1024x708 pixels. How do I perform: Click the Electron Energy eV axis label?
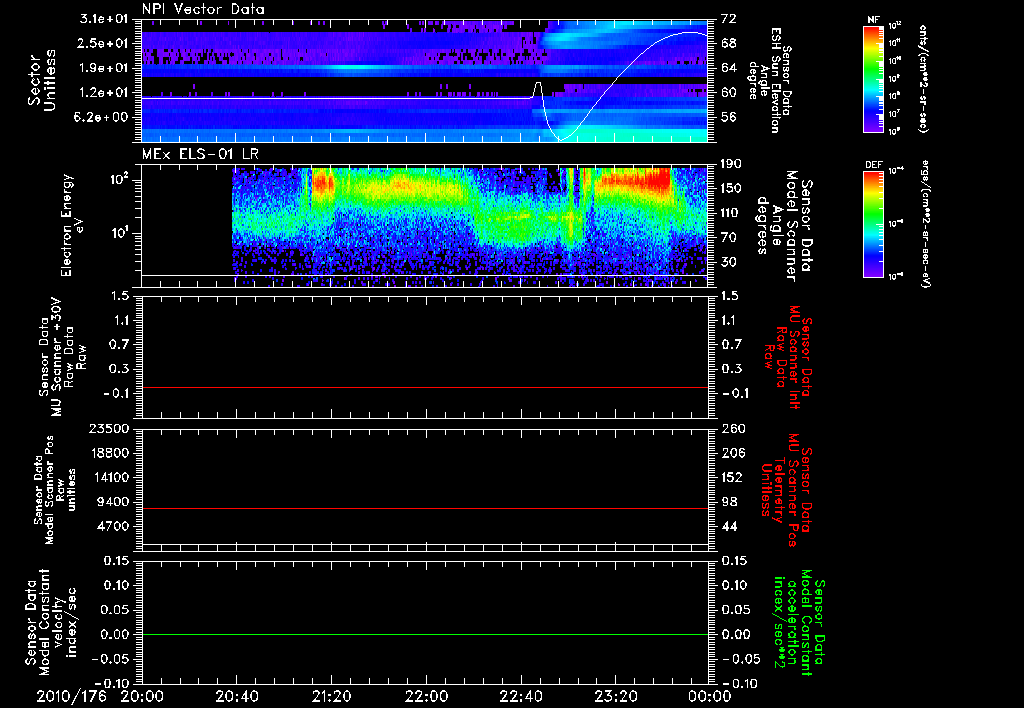pyautogui.click(x=71, y=225)
